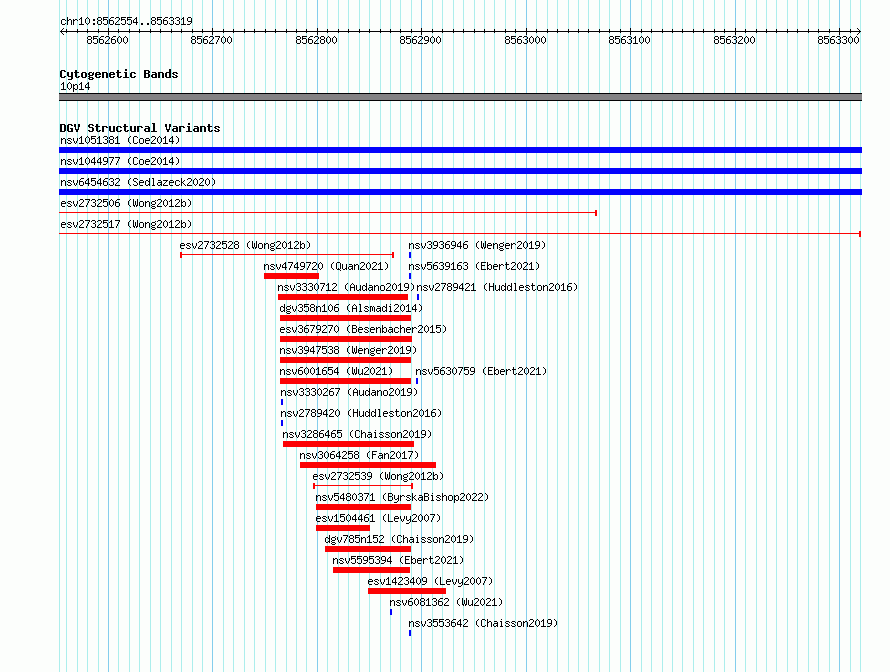Click the Cytogenetic Bands track title
The image size is (890, 672).
click(119, 74)
